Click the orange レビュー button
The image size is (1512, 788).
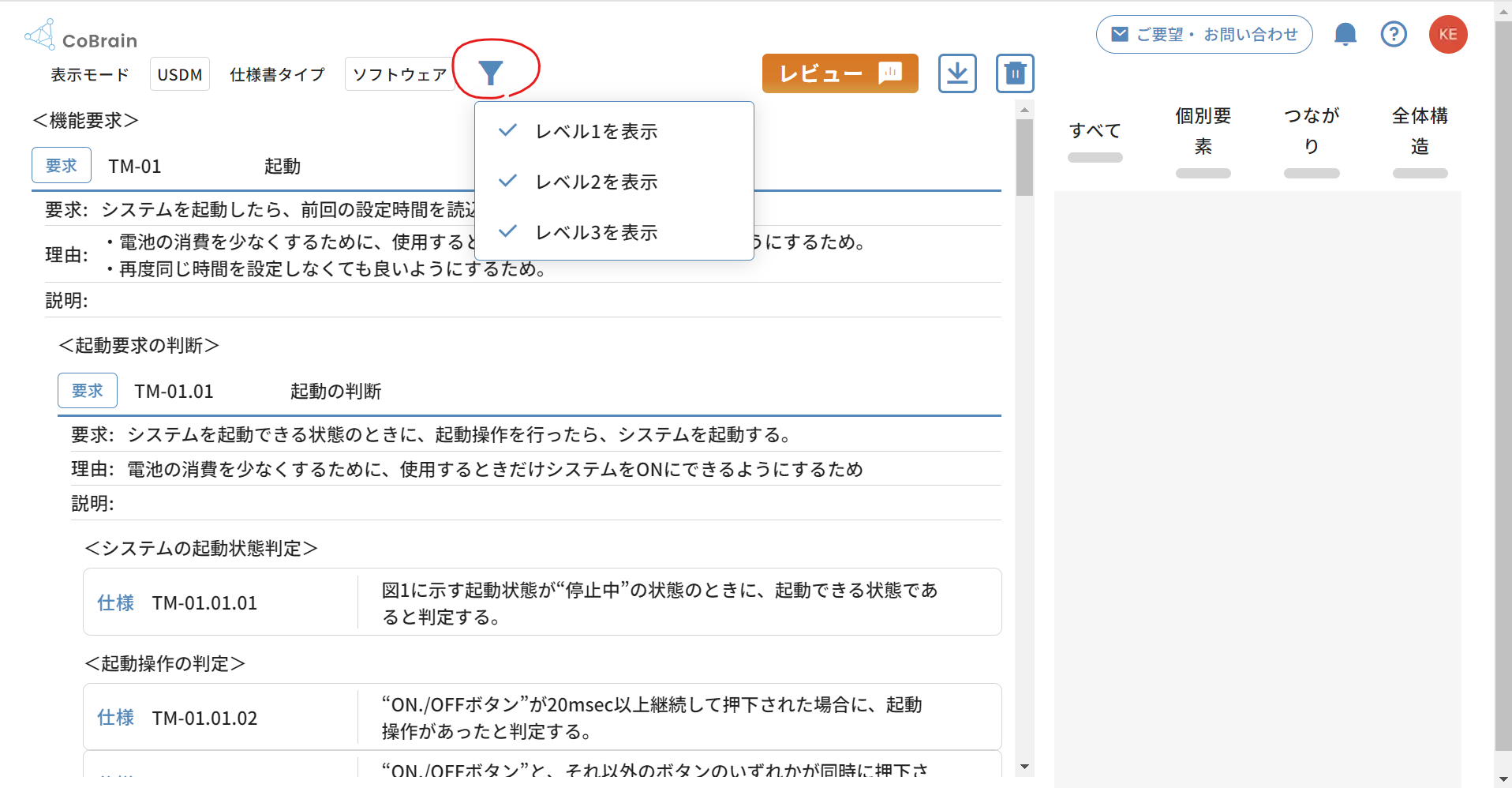pyautogui.click(x=840, y=73)
